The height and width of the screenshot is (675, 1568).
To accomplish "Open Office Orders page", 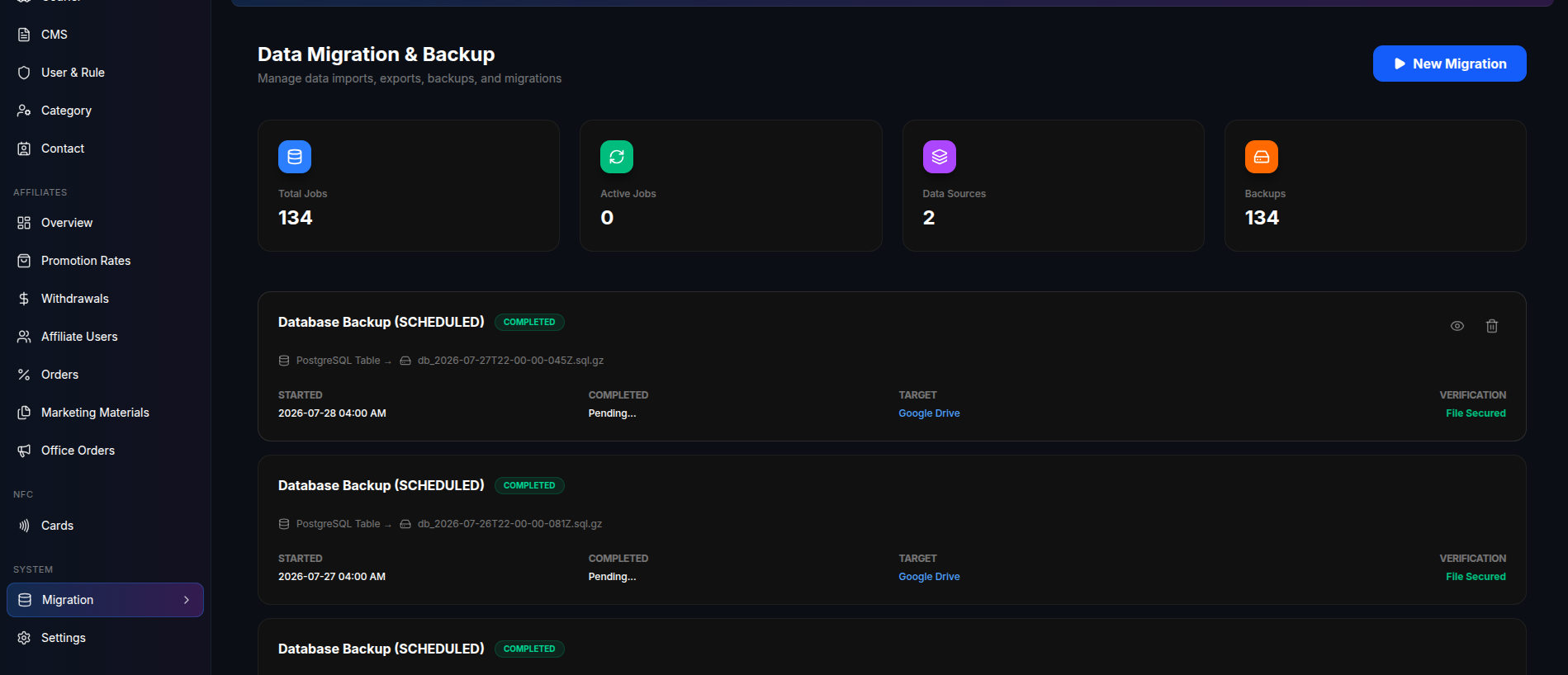I will click(106, 451).
